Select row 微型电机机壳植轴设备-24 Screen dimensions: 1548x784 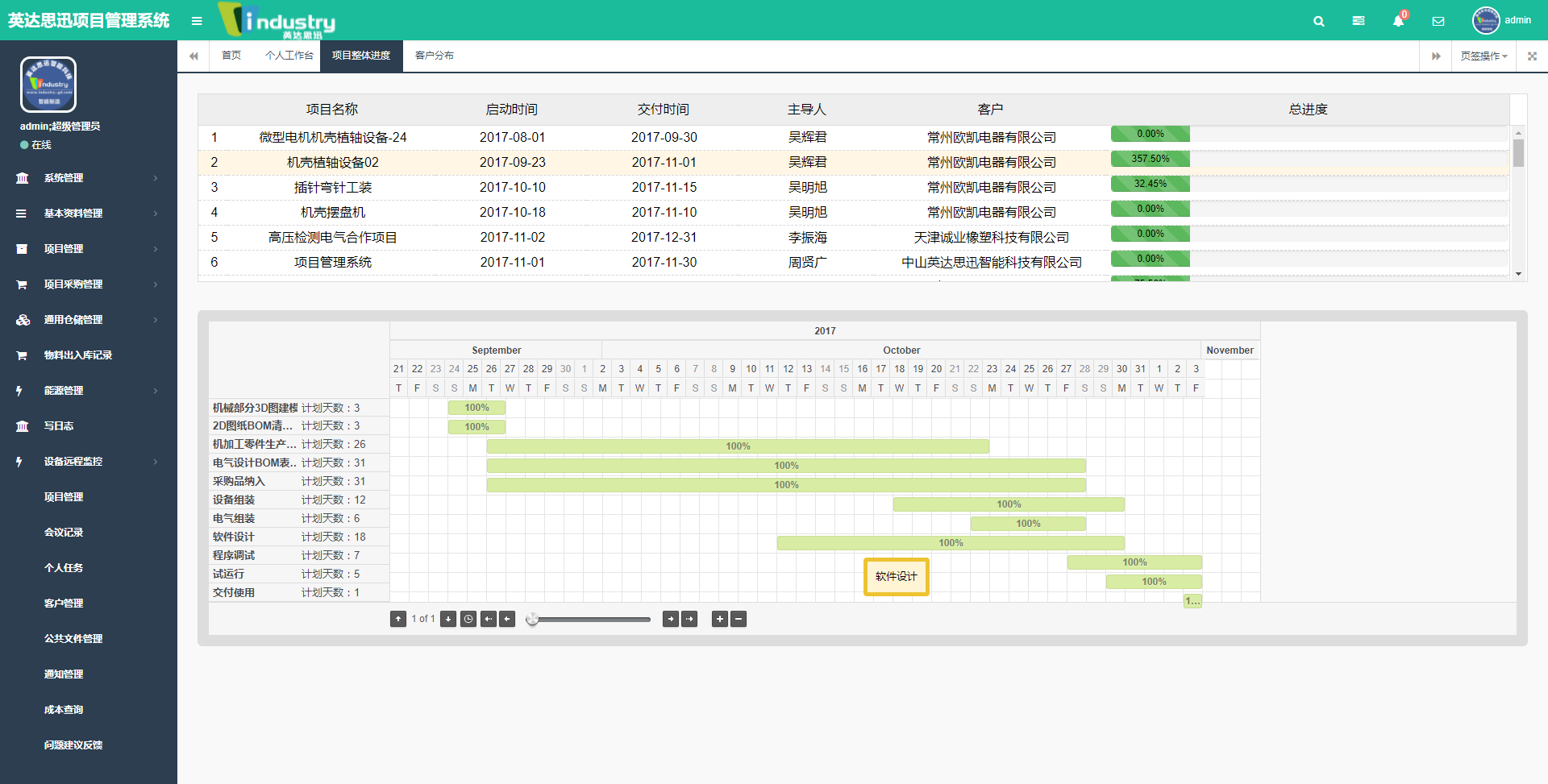coord(853,138)
